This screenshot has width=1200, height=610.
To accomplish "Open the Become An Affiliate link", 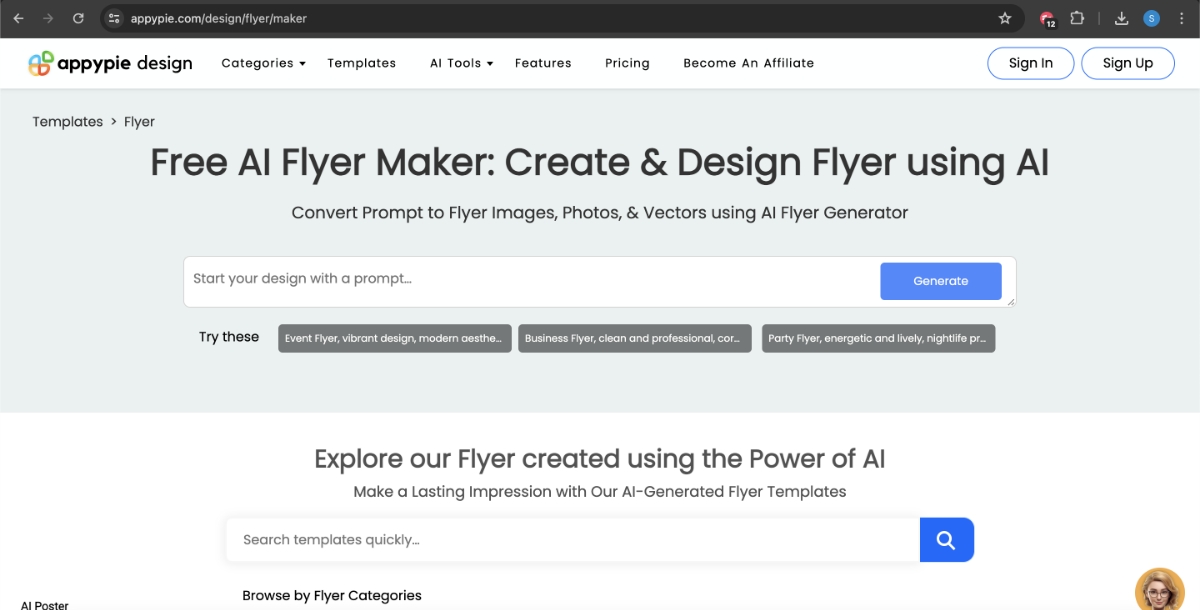I will [x=748, y=63].
